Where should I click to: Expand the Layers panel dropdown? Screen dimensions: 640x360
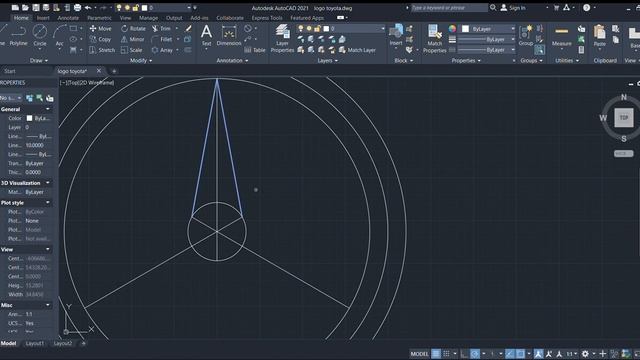[x=328, y=60]
